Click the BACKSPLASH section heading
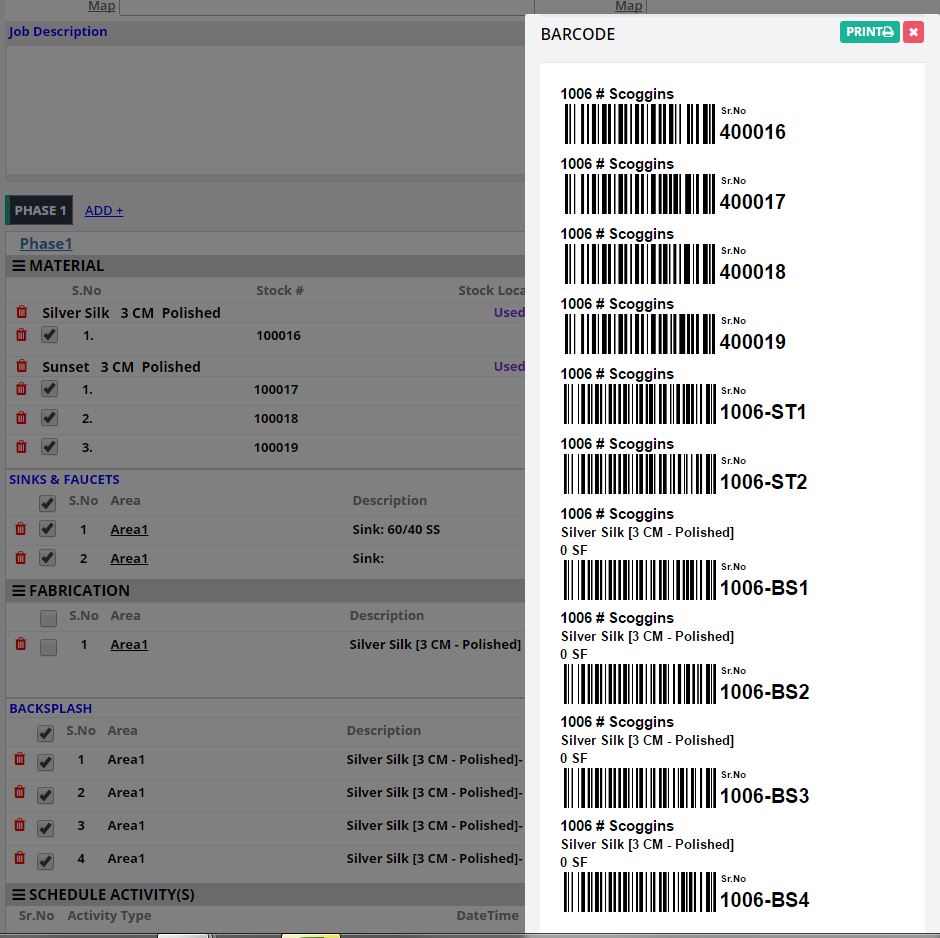Viewport: 940px width, 938px height. tap(50, 708)
